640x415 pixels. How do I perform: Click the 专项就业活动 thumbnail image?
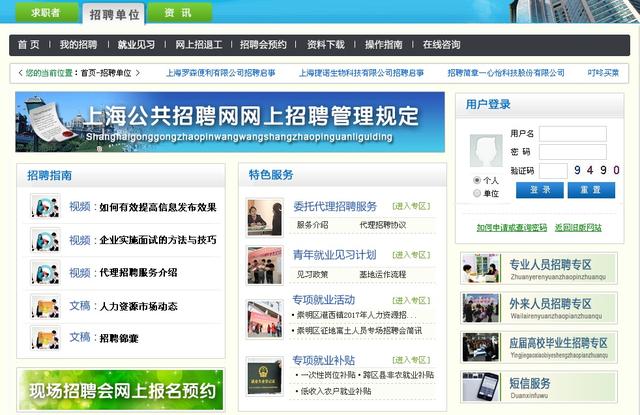pos(264,319)
